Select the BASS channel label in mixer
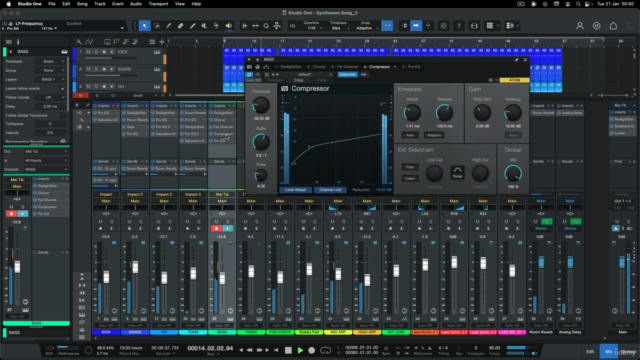Screen dimensions: 640x360 [x=222, y=332]
